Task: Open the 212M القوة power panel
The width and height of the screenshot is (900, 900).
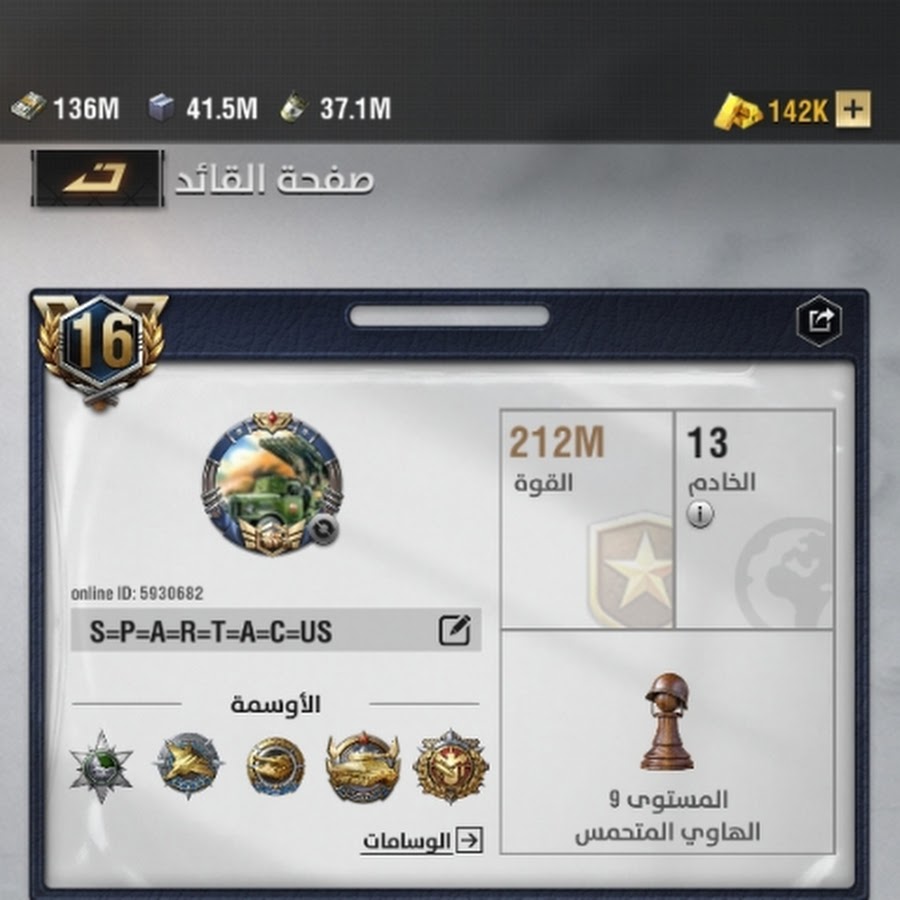Action: point(587,519)
